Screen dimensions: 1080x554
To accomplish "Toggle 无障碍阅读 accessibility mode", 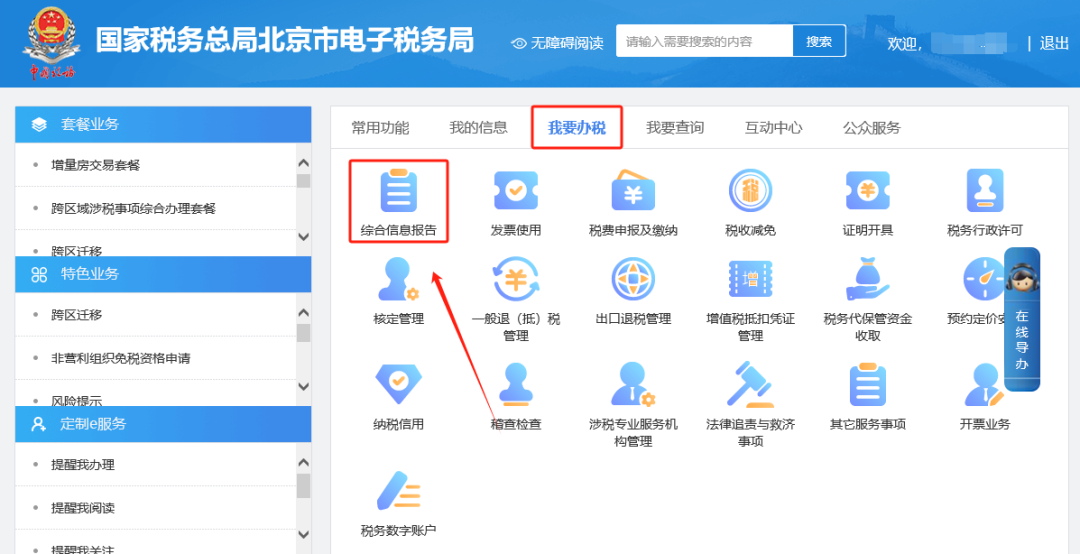I will 557,43.
